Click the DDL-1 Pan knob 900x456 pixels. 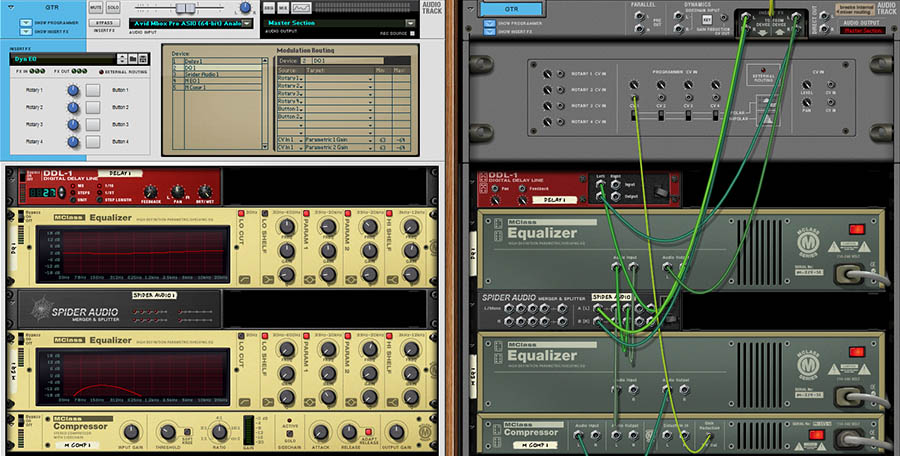pyautogui.click(x=178, y=192)
